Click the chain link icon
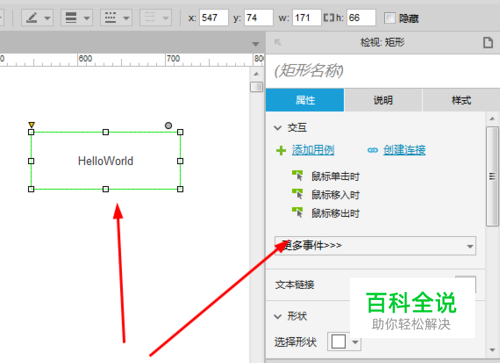 tap(373, 150)
